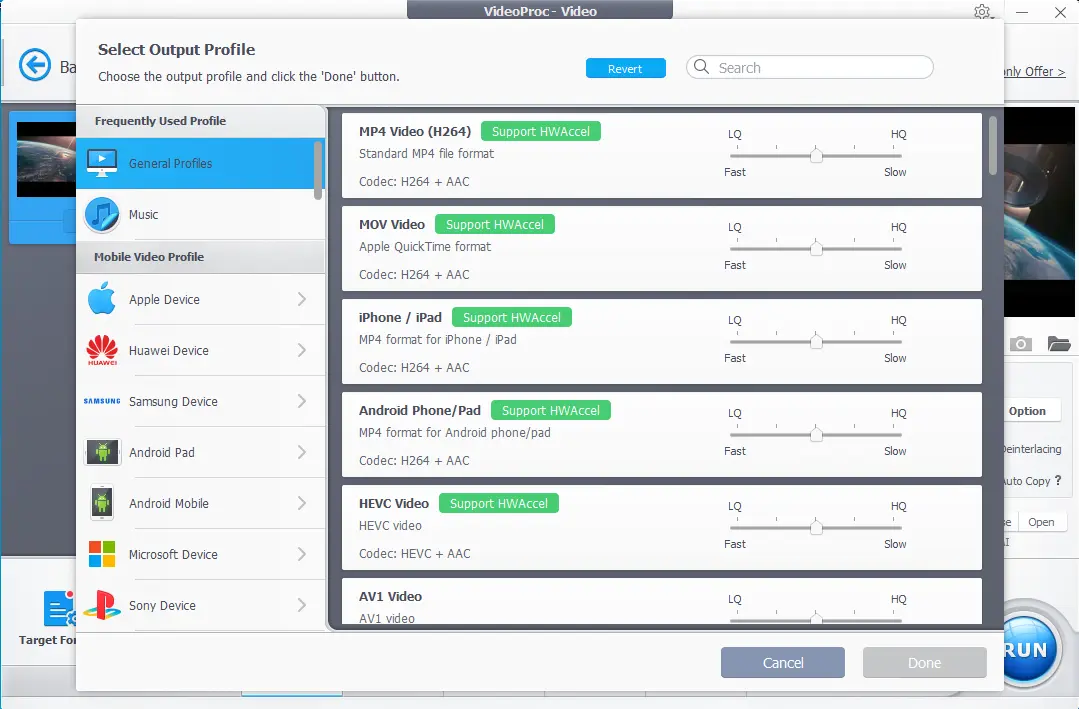This screenshot has height=709, width=1079.
Task: Adjust Android Phone/Pad quality slider
Action: [816, 434]
